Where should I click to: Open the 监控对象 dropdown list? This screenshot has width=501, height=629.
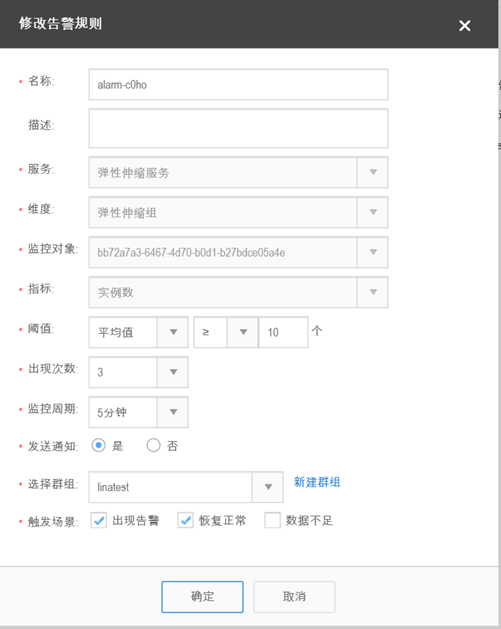(x=373, y=252)
